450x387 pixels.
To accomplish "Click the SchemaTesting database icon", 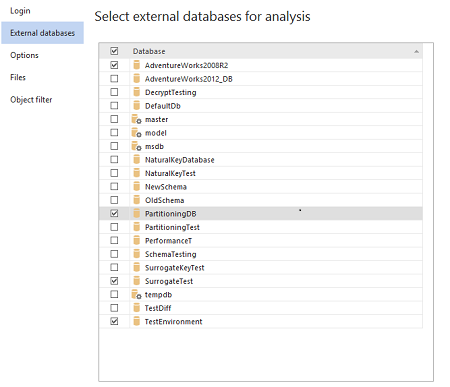I will click(136, 254).
